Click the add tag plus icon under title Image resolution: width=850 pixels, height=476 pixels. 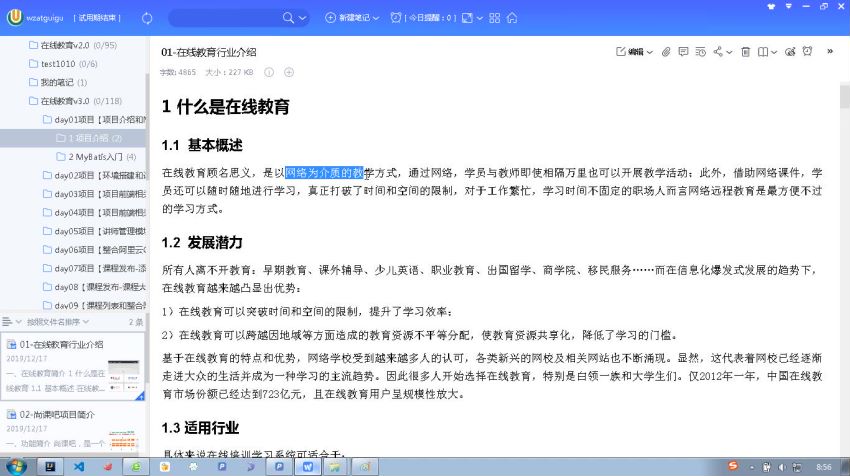[289, 72]
